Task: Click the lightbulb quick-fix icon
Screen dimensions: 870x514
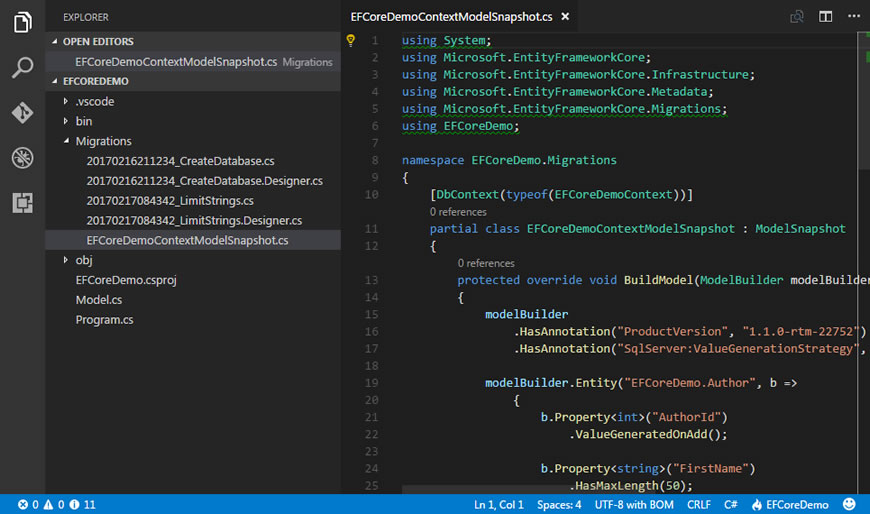Action: click(x=351, y=41)
